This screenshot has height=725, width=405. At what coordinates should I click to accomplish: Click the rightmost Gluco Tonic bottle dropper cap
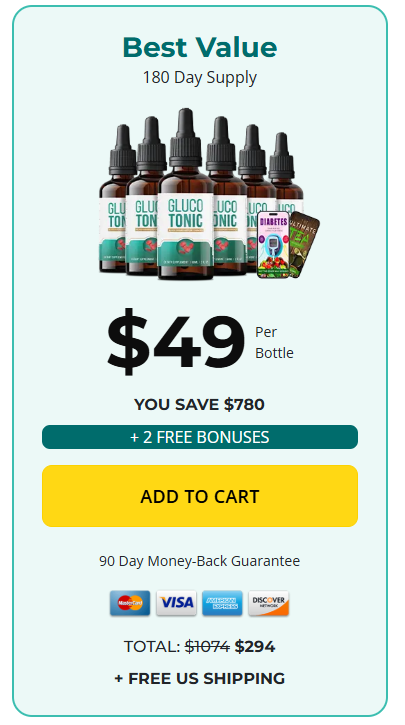tap(281, 156)
